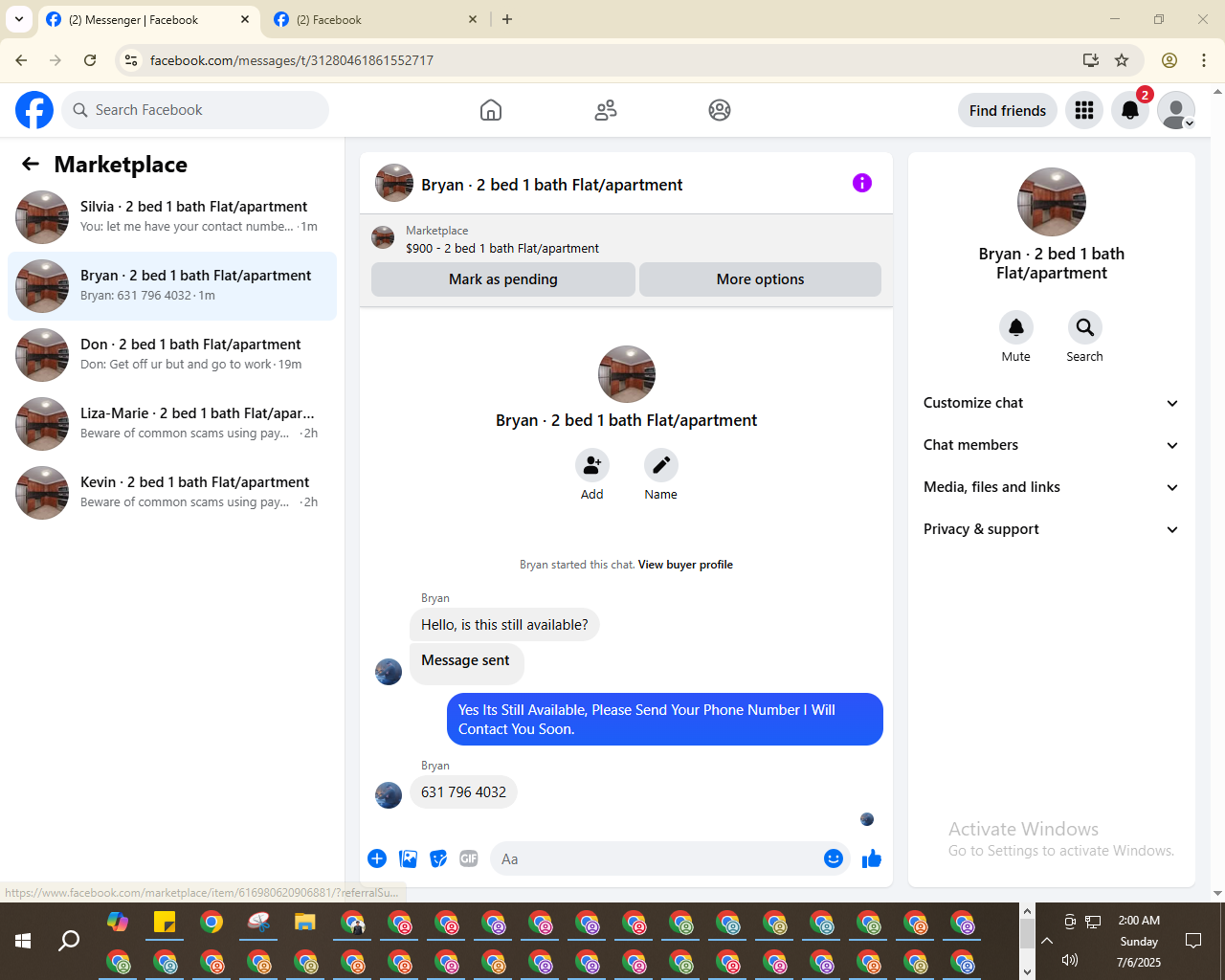This screenshot has height=980, width=1225.
Task: Open Liza-Marie's conversation
Action: pos(172,424)
